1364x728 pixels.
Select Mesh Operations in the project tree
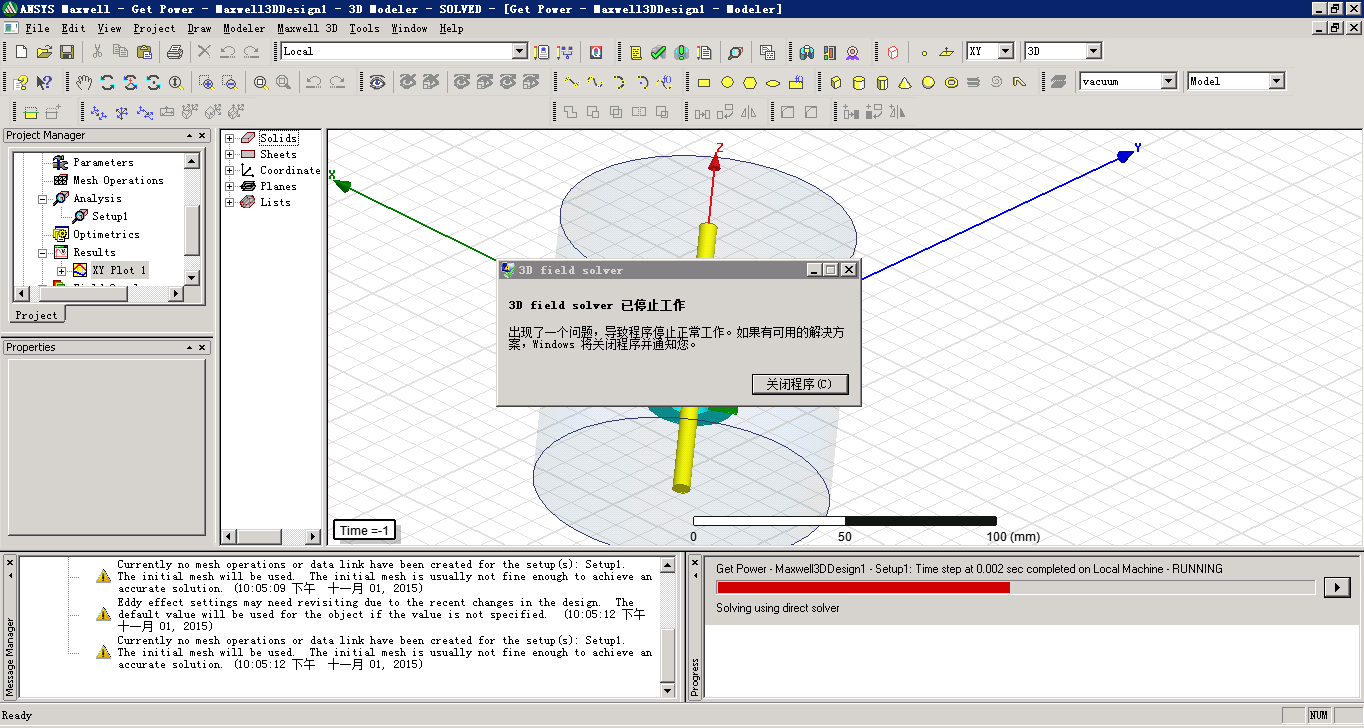tap(118, 181)
